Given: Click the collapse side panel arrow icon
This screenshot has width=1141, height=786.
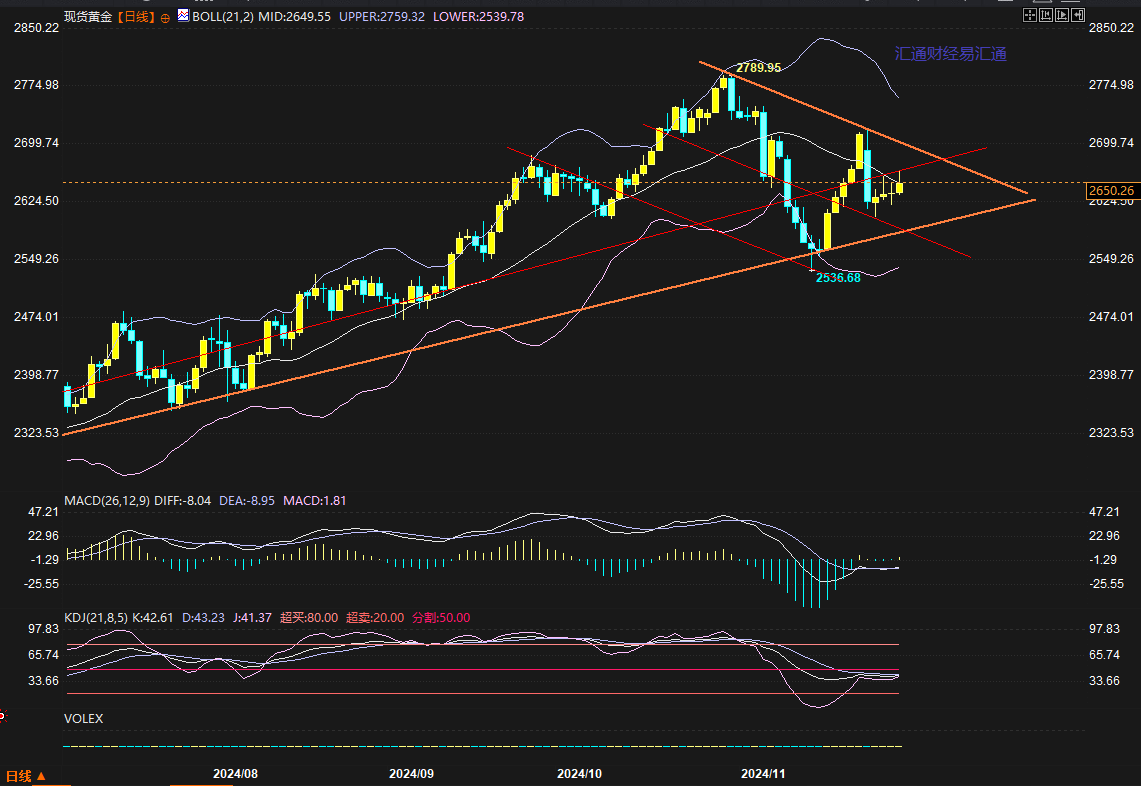Looking at the screenshot, I should click(x=1078, y=15).
